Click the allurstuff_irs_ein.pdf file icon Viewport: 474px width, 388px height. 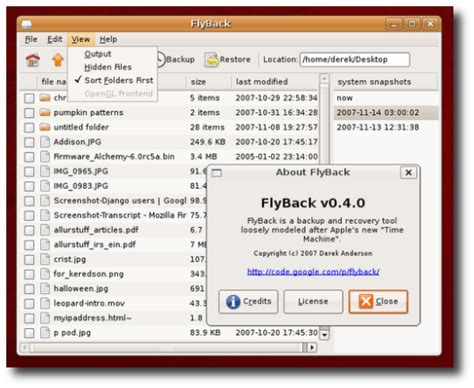[45, 244]
